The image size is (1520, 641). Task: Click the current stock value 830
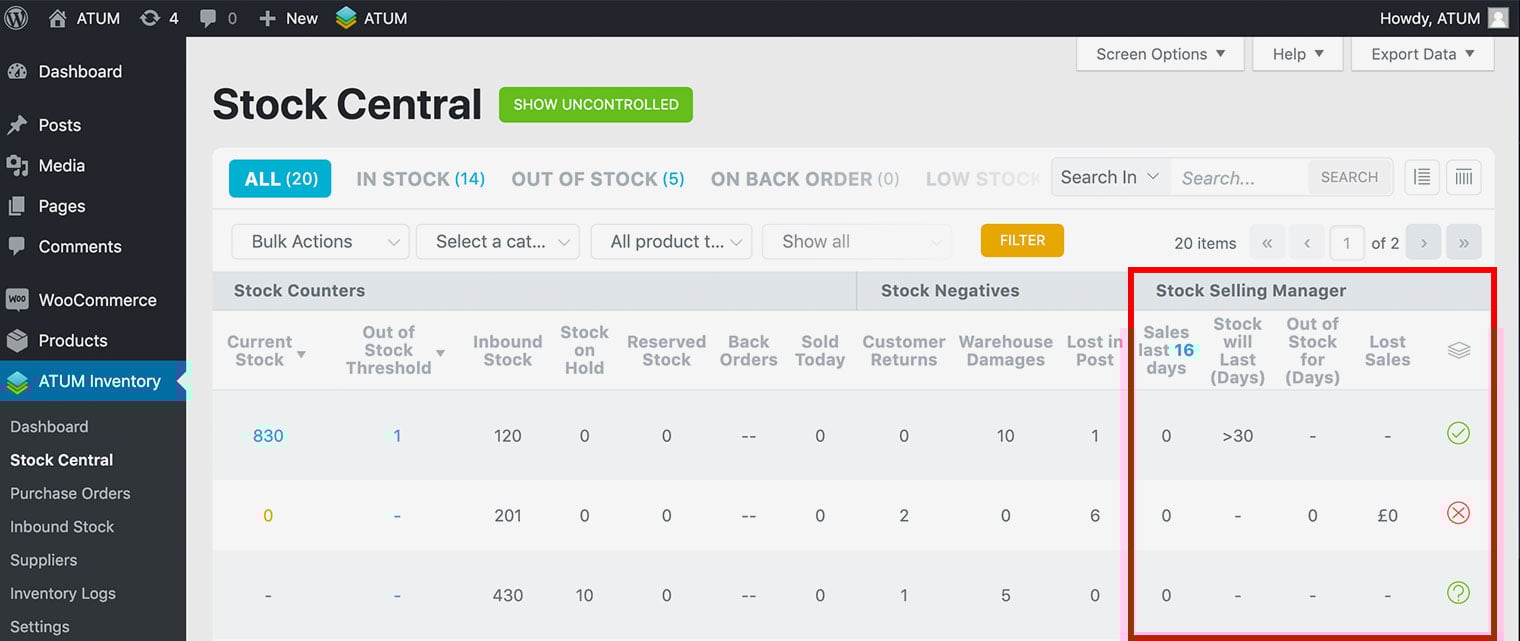[268, 436]
